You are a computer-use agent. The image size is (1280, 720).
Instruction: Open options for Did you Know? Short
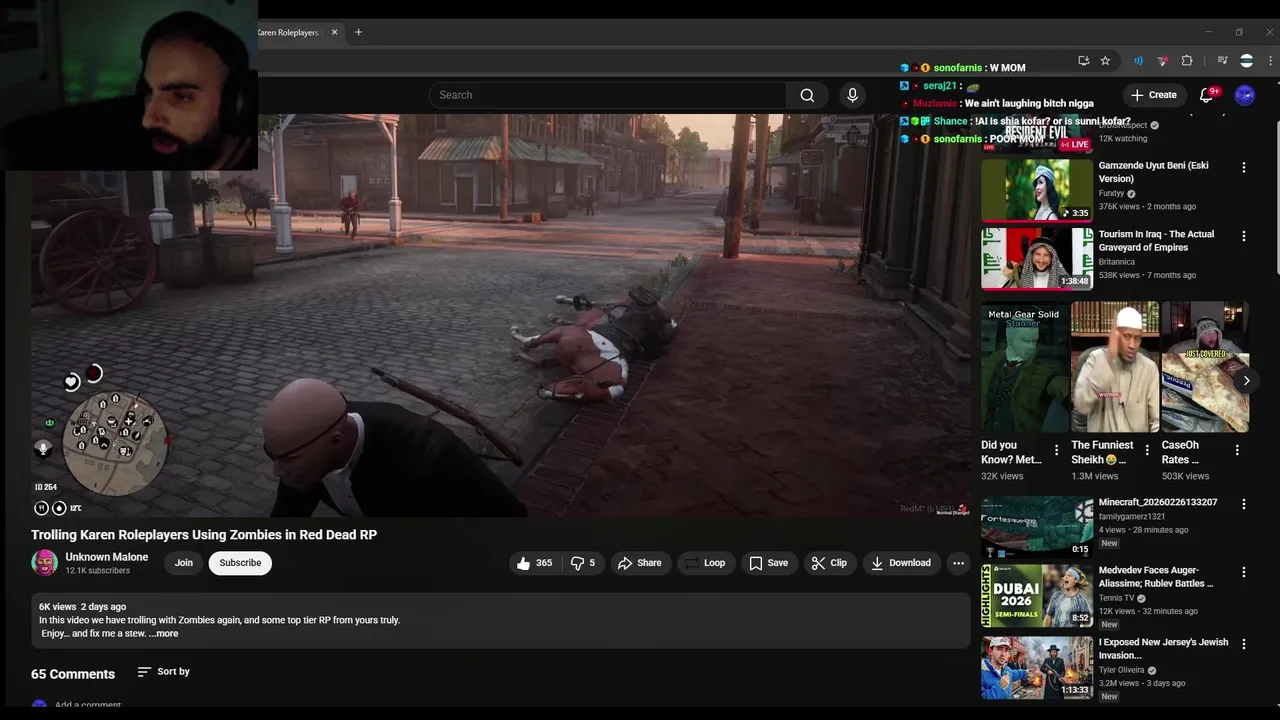(1056, 450)
